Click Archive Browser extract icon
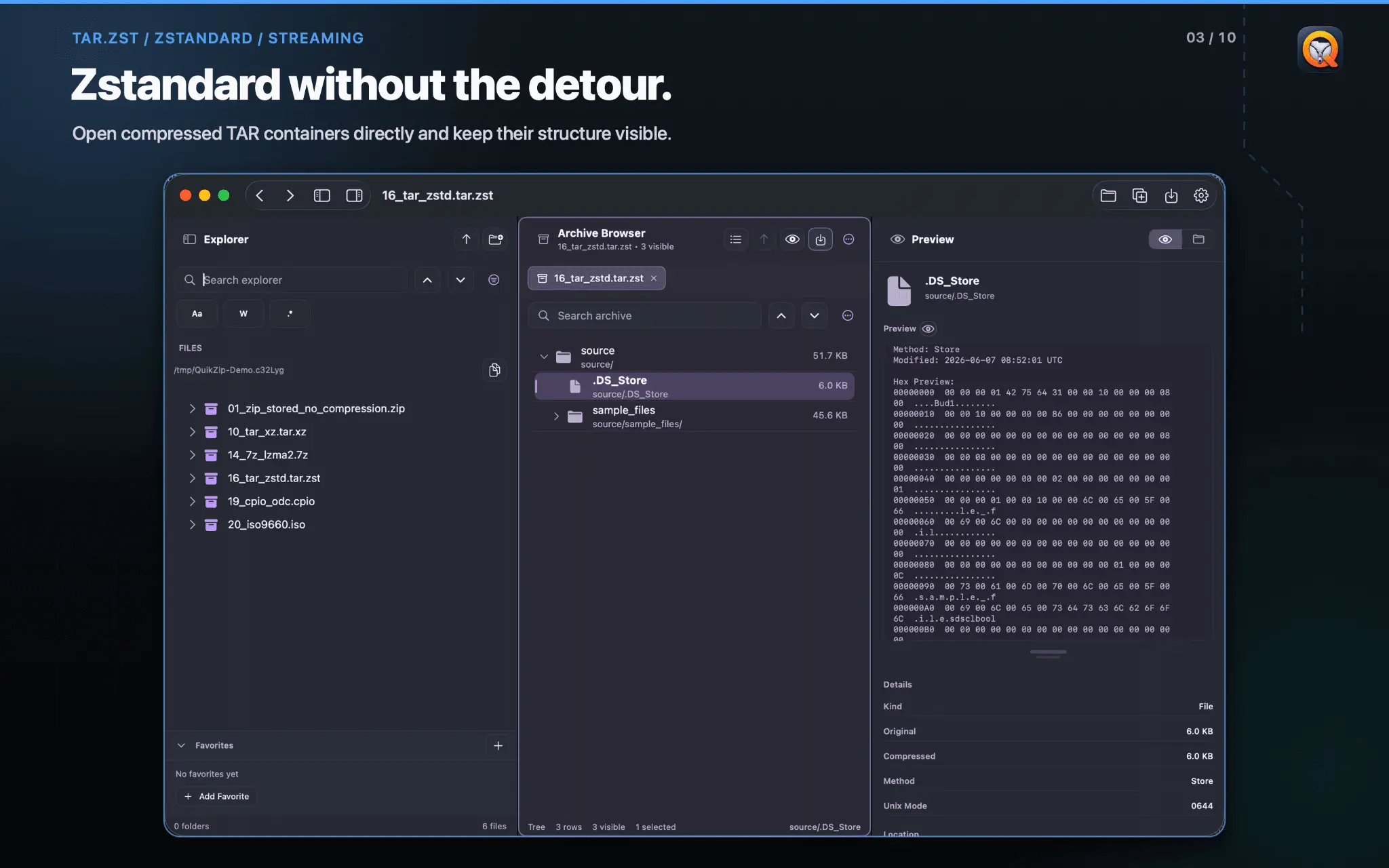 (x=821, y=239)
